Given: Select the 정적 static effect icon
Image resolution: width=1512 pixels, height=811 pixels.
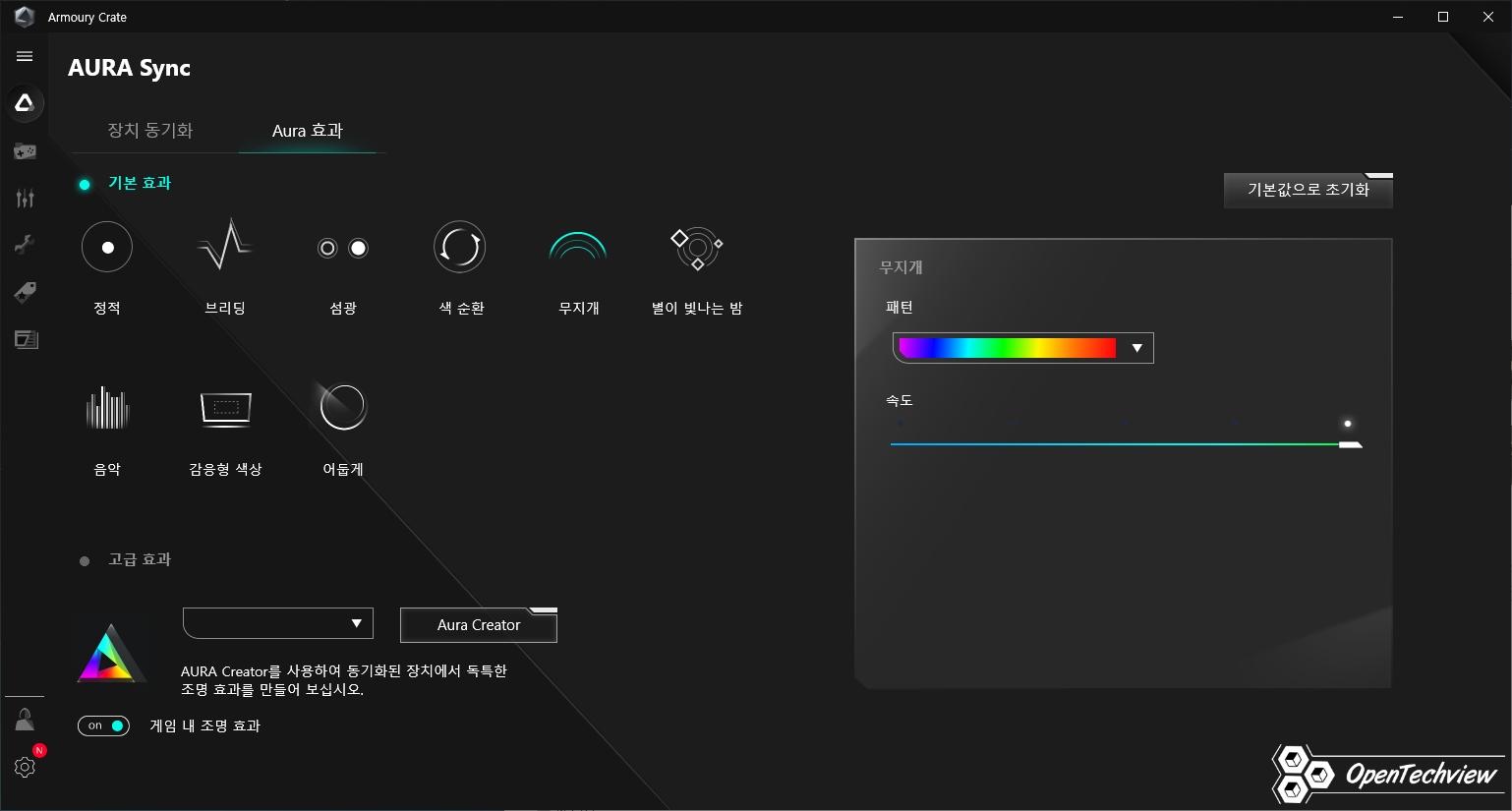Looking at the screenshot, I should point(107,247).
